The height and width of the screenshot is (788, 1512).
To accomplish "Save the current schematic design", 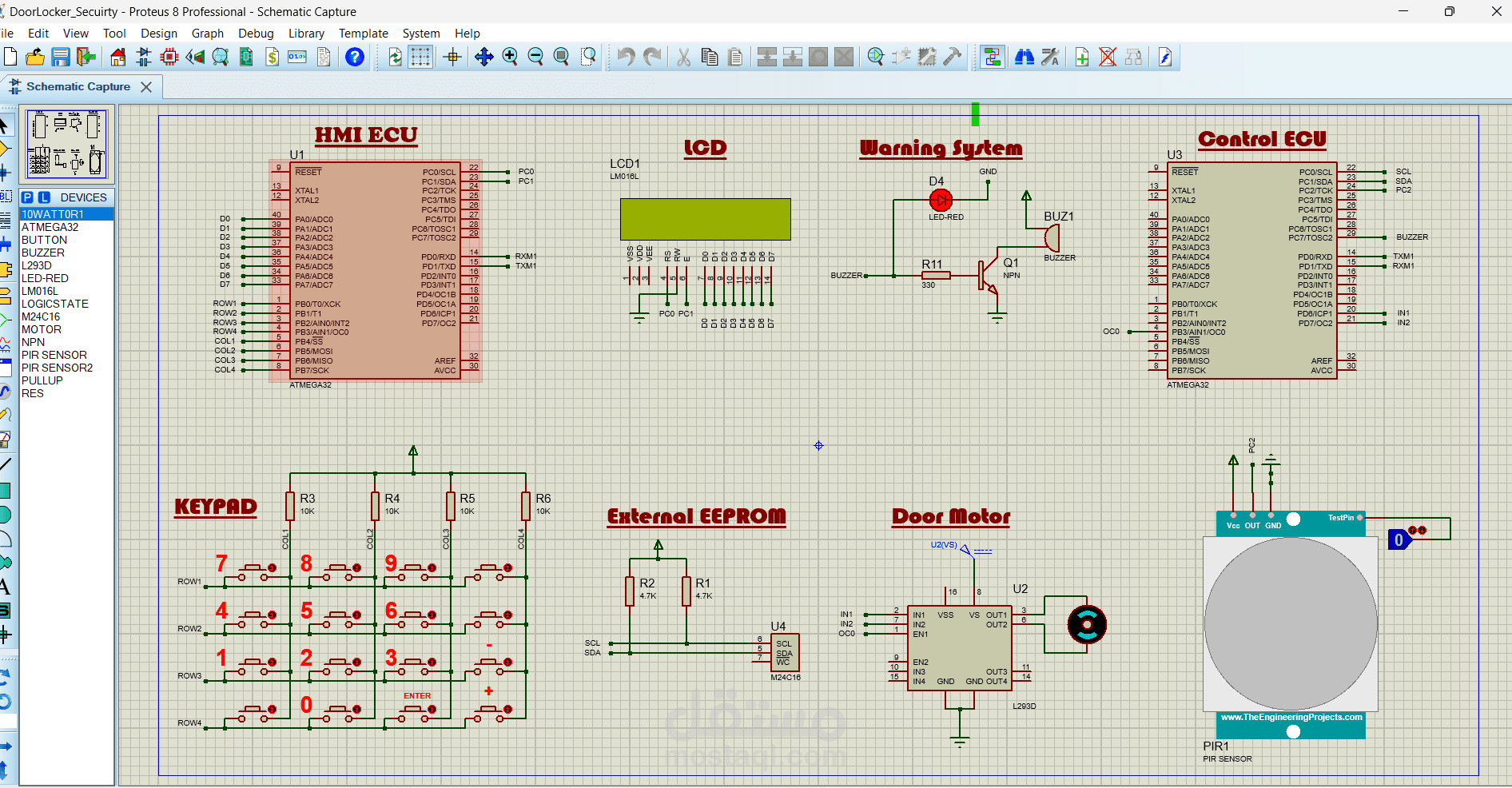I will (61, 57).
